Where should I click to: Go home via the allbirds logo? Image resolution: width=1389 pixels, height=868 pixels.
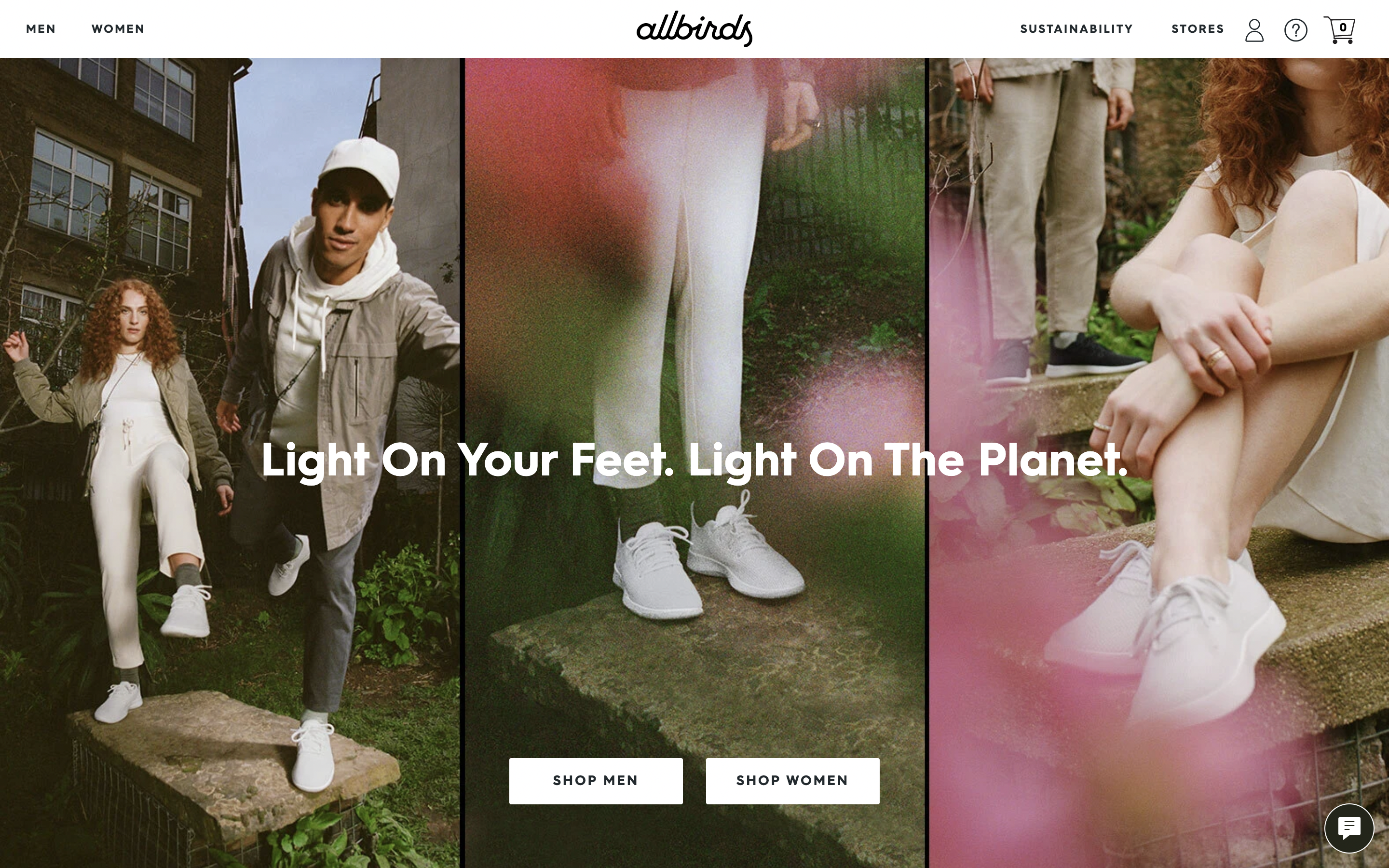point(694,29)
